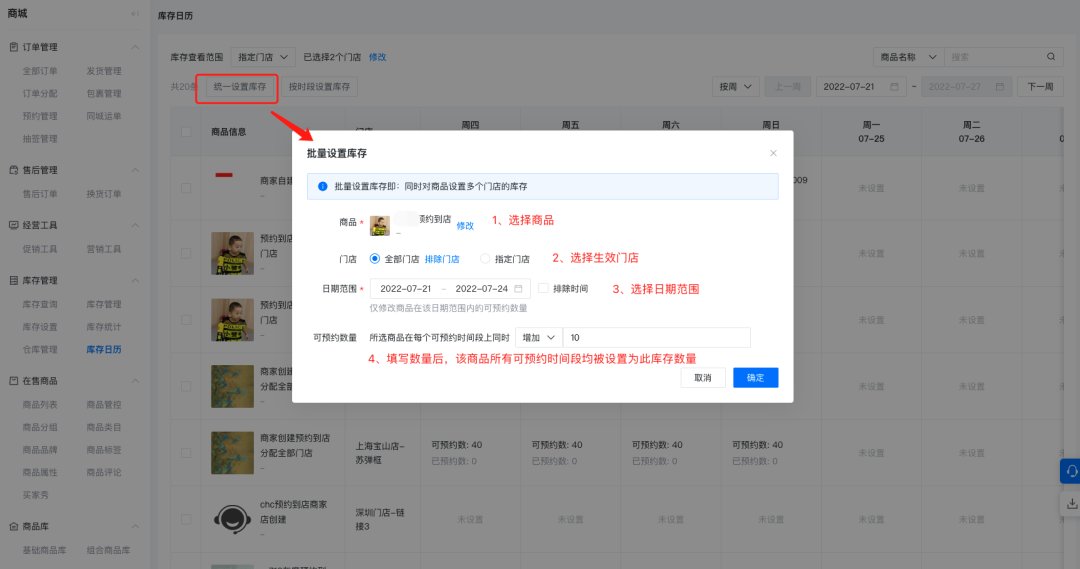
Task: Open the 商品名称 search type dropdown
Action: click(x=908, y=57)
